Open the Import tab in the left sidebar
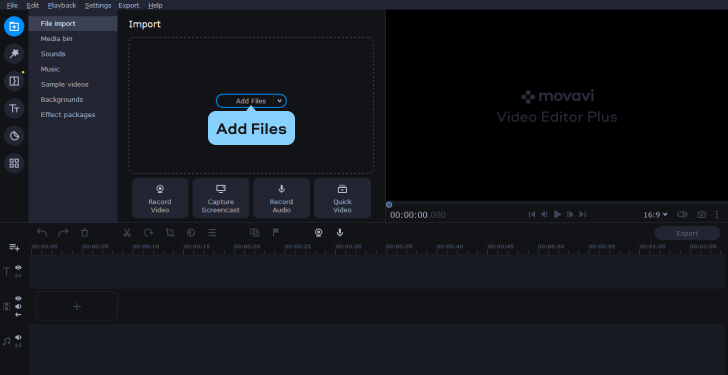Viewport: 728px width, 375px height. point(14,26)
